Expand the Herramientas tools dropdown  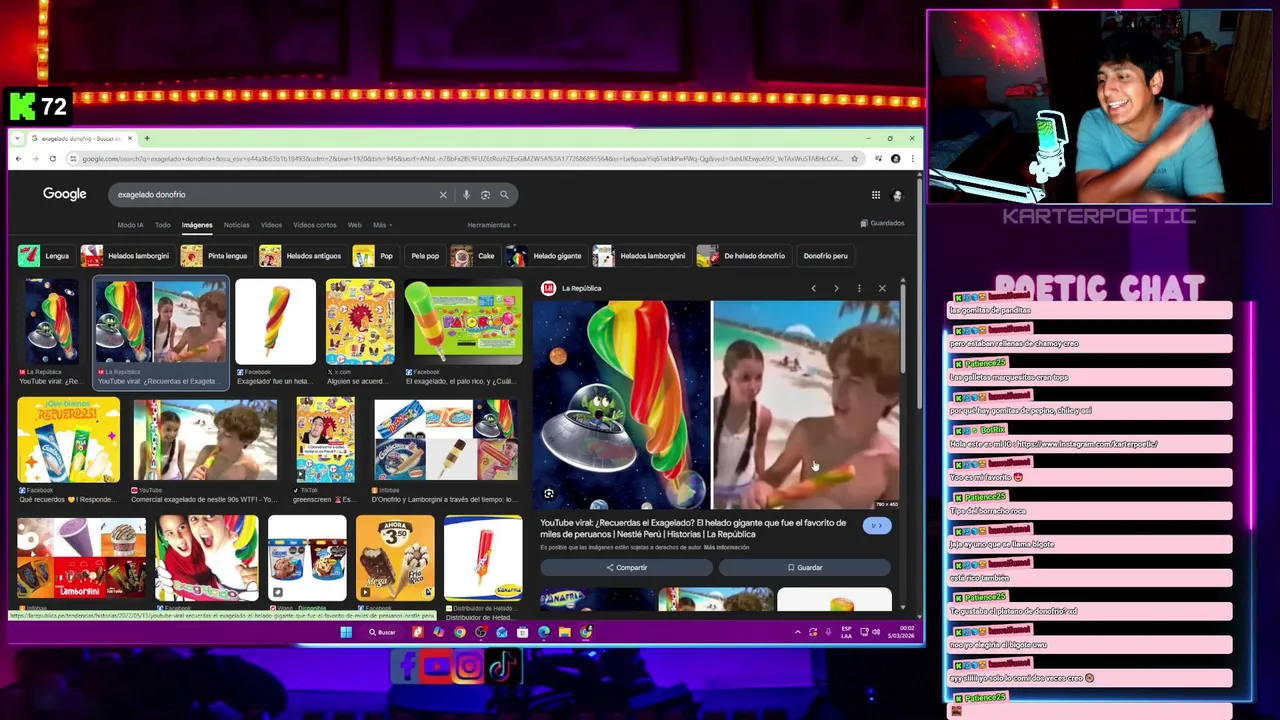[490, 225]
